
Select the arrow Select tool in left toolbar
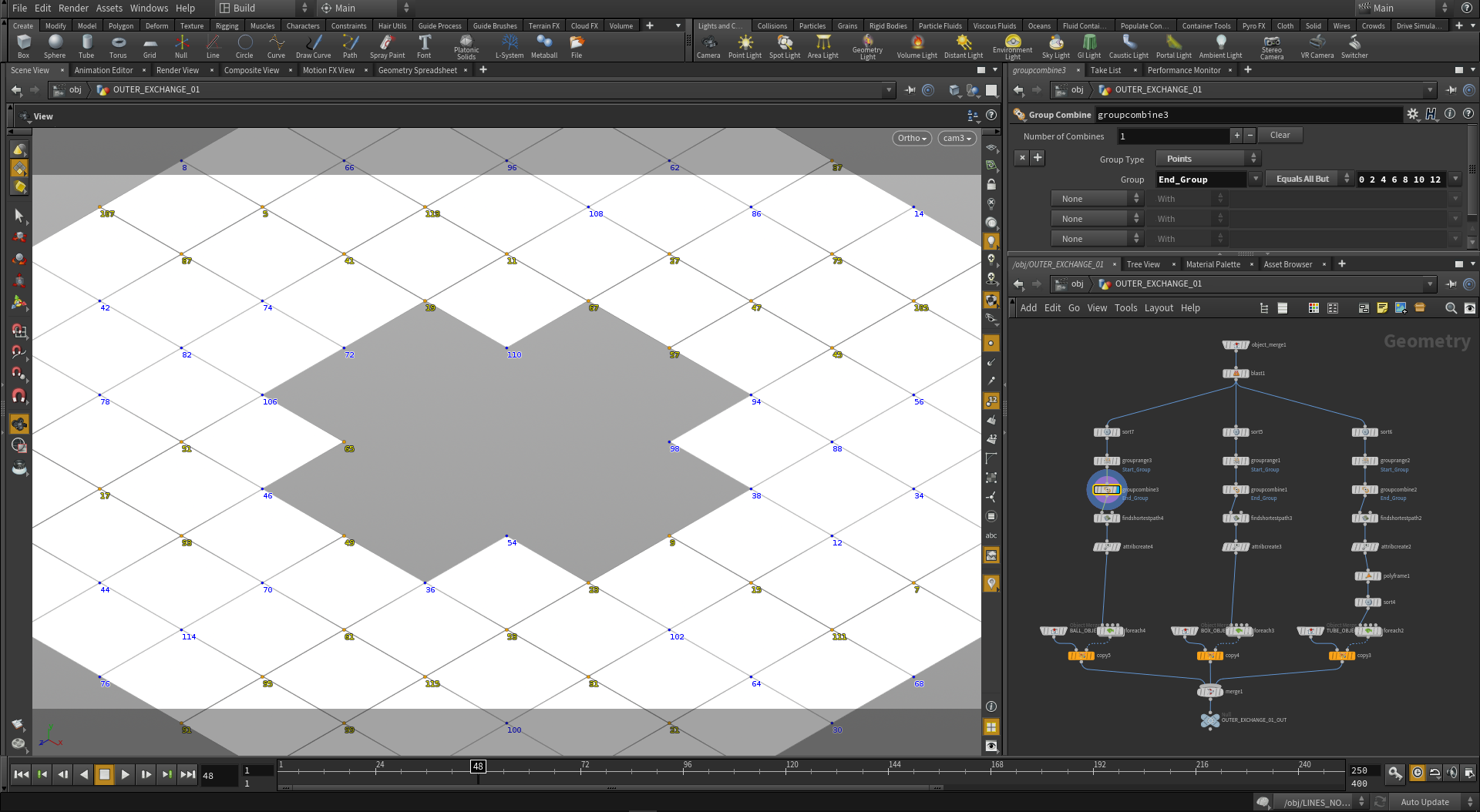[x=19, y=216]
